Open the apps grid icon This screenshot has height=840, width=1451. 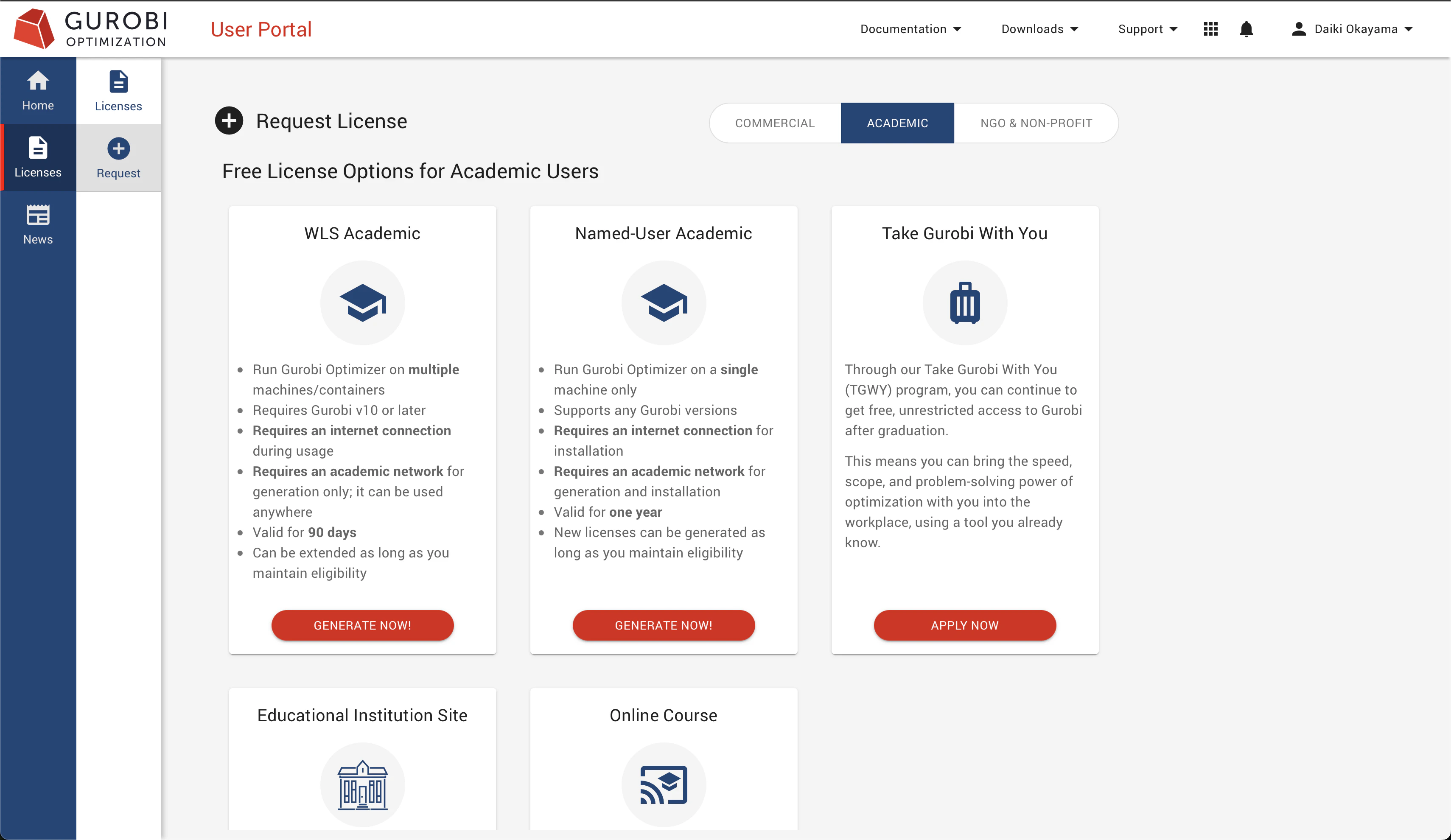point(1210,29)
